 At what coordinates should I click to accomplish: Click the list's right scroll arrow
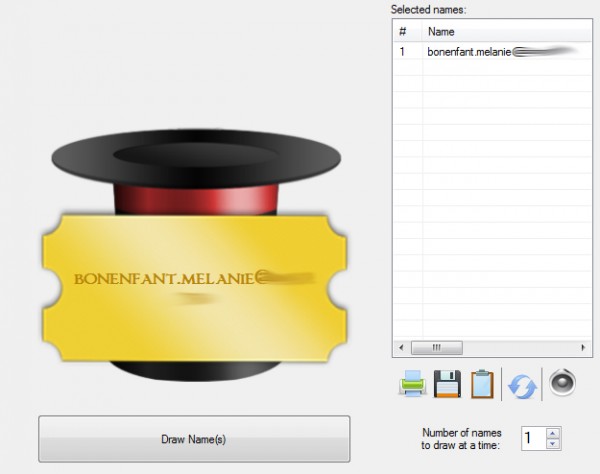click(583, 348)
